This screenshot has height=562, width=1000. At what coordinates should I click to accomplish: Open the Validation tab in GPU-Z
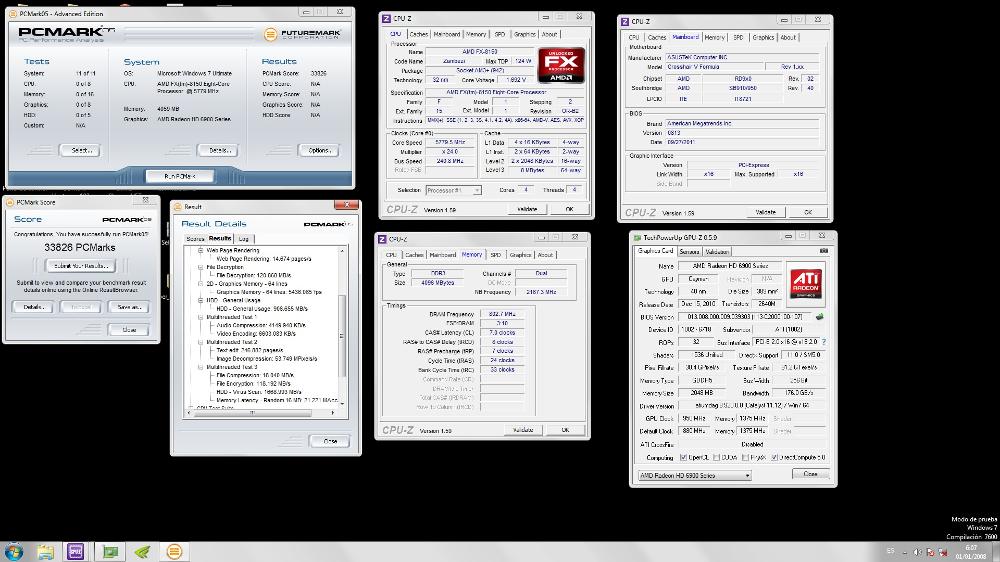pyautogui.click(x=717, y=252)
